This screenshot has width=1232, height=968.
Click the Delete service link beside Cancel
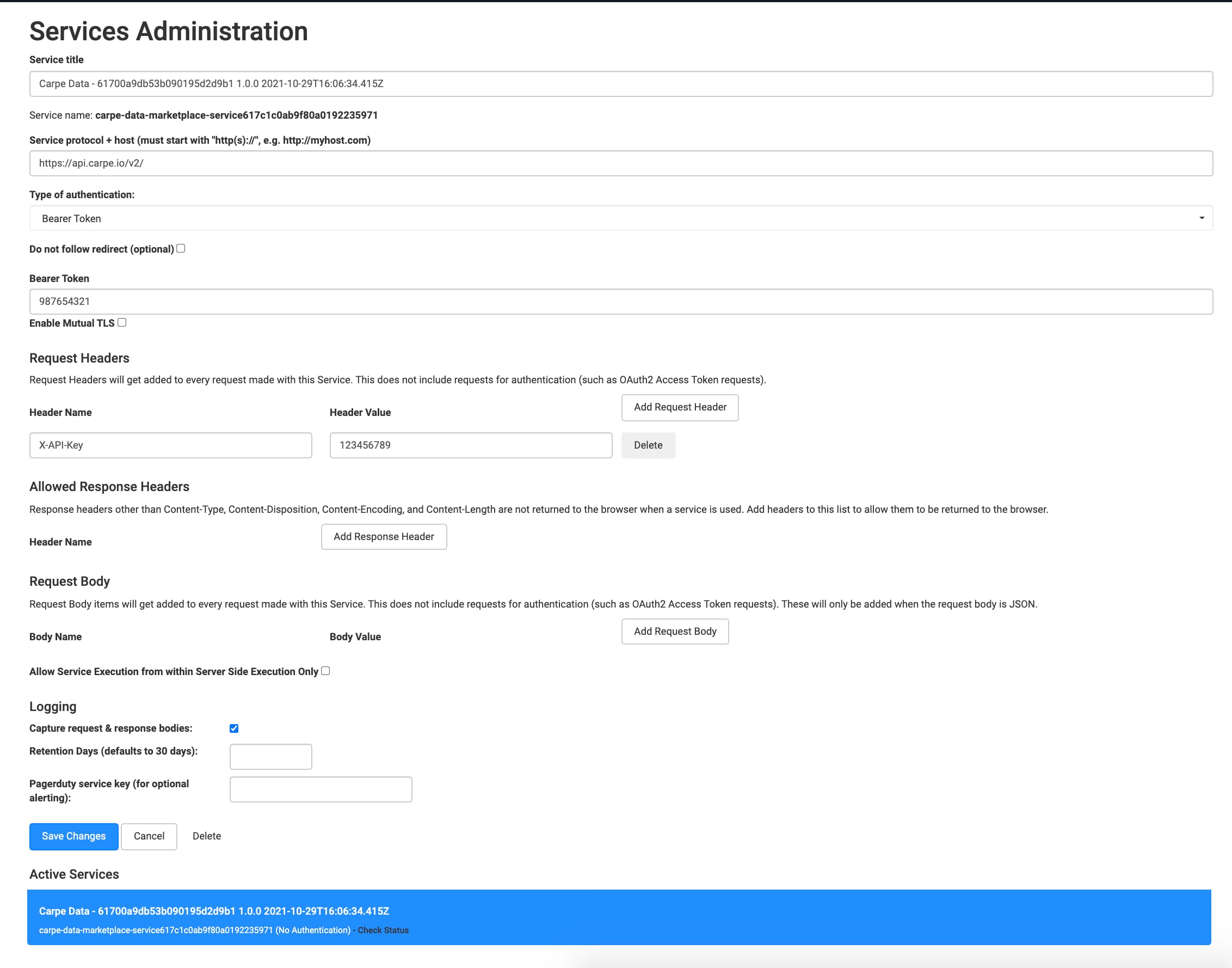207,836
